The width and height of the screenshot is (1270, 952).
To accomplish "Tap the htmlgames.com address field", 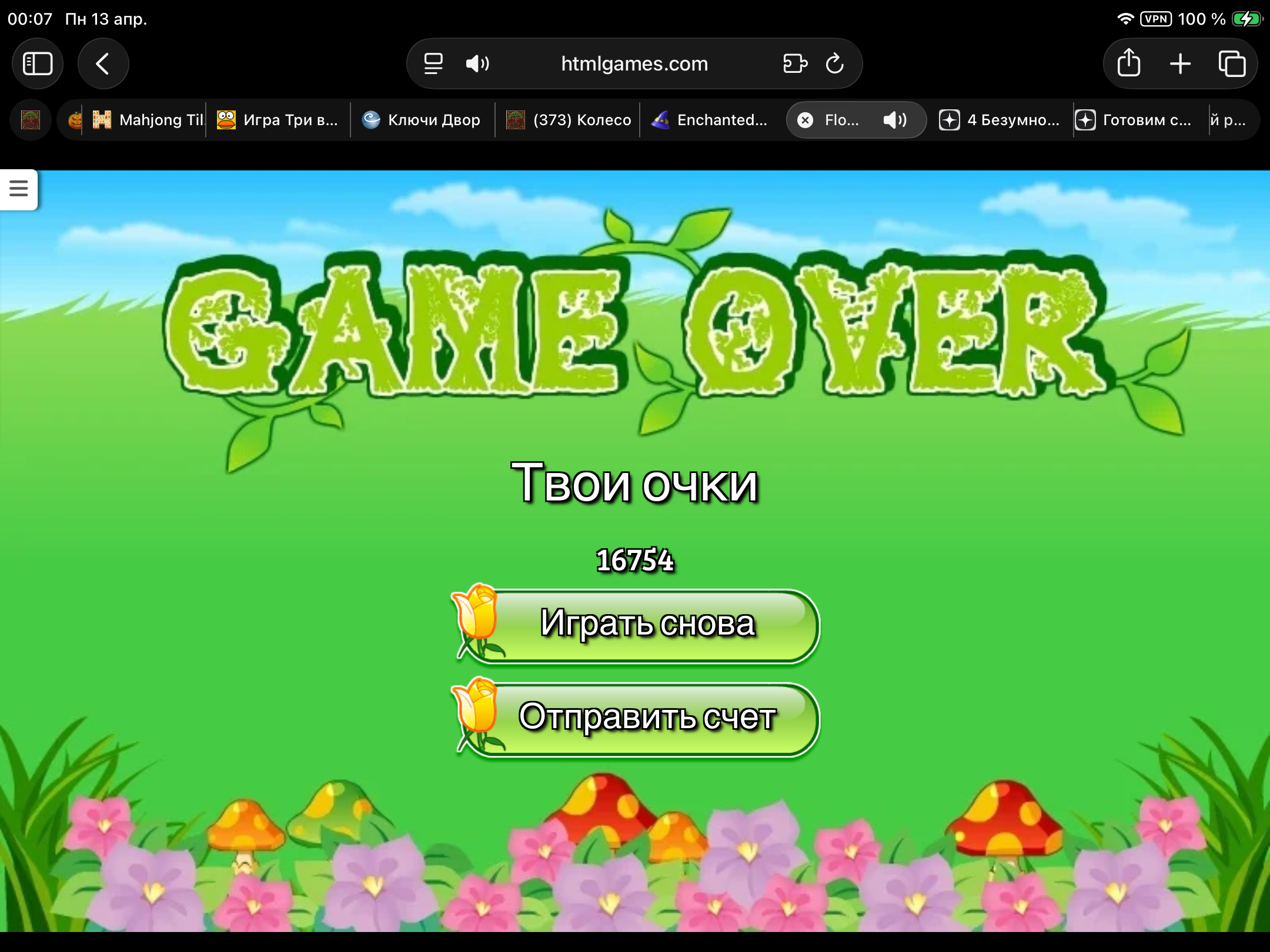I will pyautogui.click(x=634, y=63).
